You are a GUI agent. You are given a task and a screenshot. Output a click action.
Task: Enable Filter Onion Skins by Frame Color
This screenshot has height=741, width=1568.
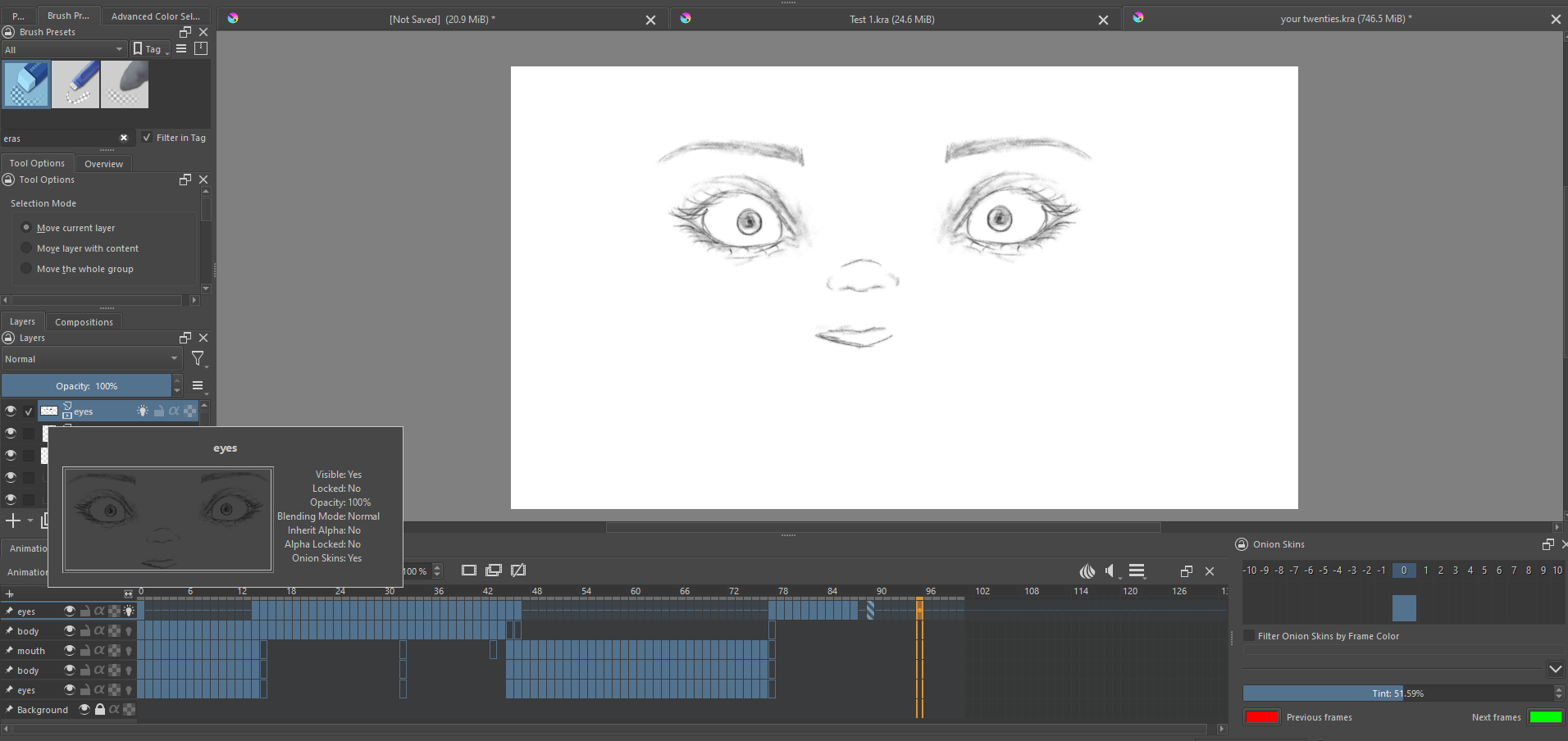1250,636
